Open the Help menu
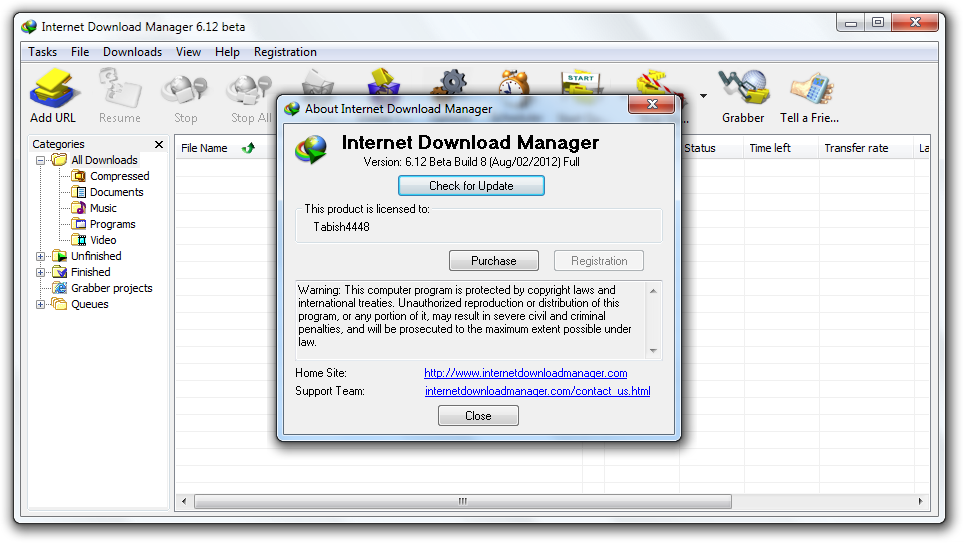Viewport: 964px width, 543px height. click(227, 52)
